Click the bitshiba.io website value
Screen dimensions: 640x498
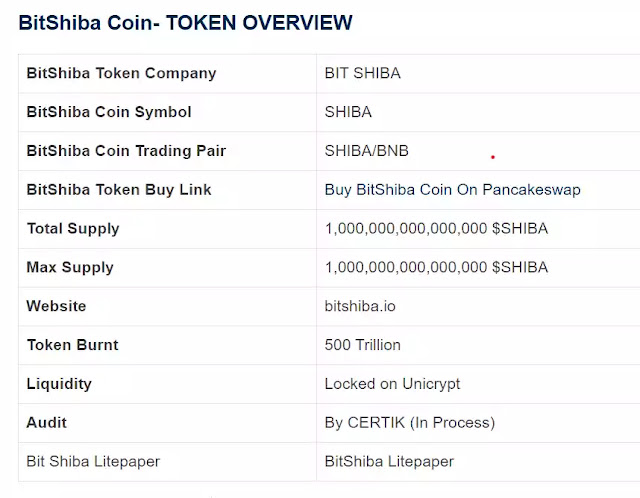360,306
